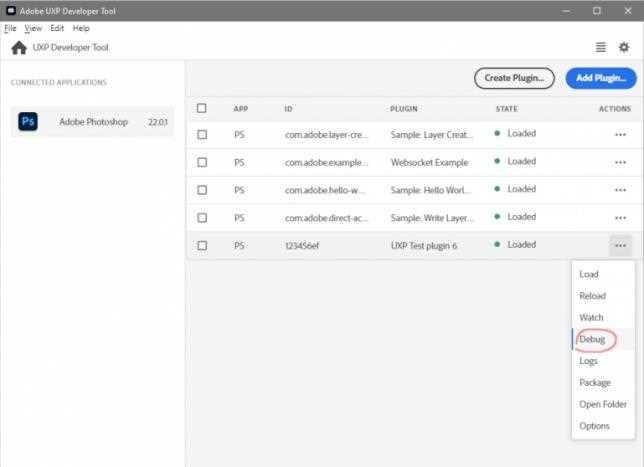Choose Logs from the actions menu
This screenshot has height=467, width=644.
tap(603, 361)
